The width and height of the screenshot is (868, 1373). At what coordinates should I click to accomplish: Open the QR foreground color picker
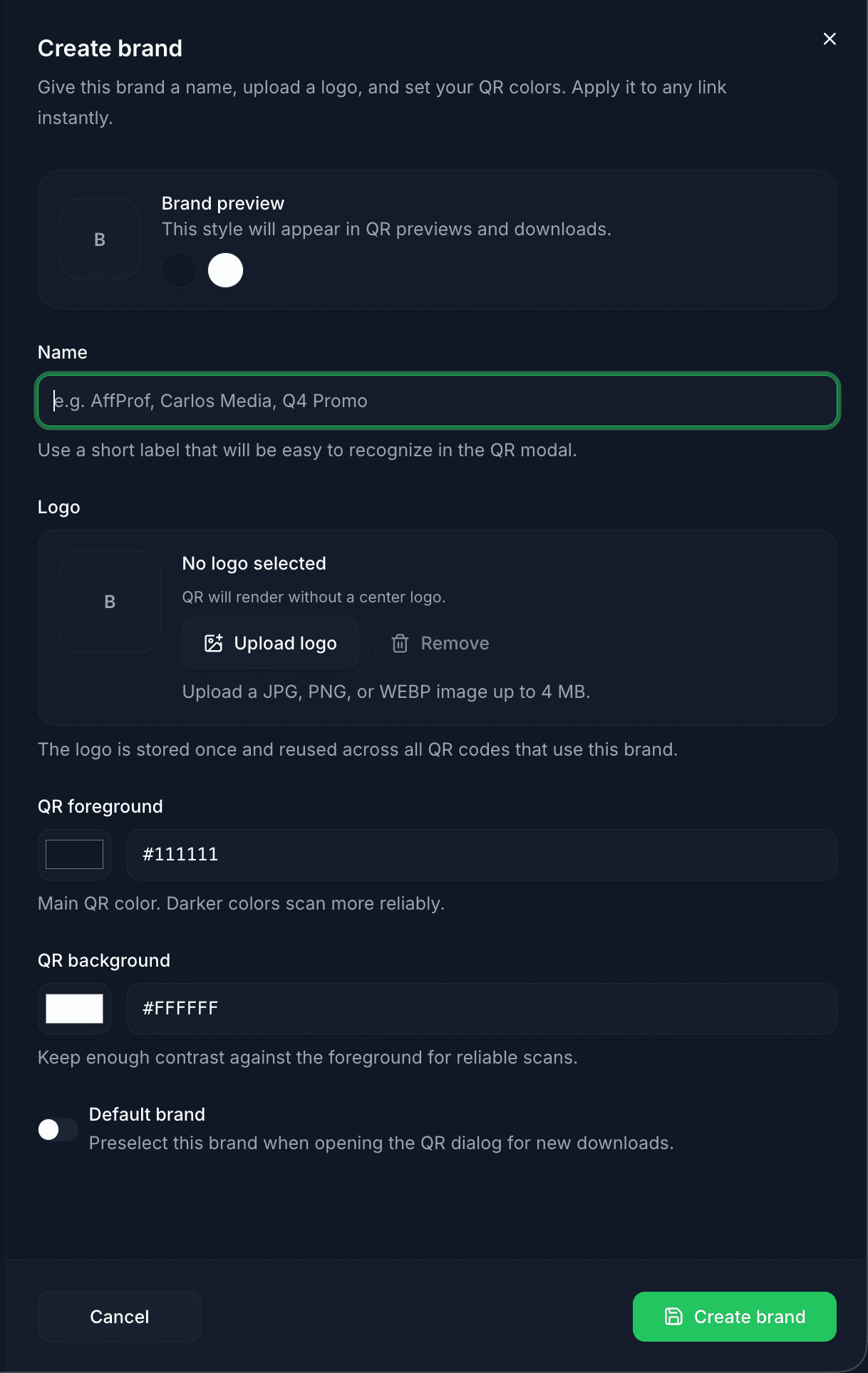point(74,854)
